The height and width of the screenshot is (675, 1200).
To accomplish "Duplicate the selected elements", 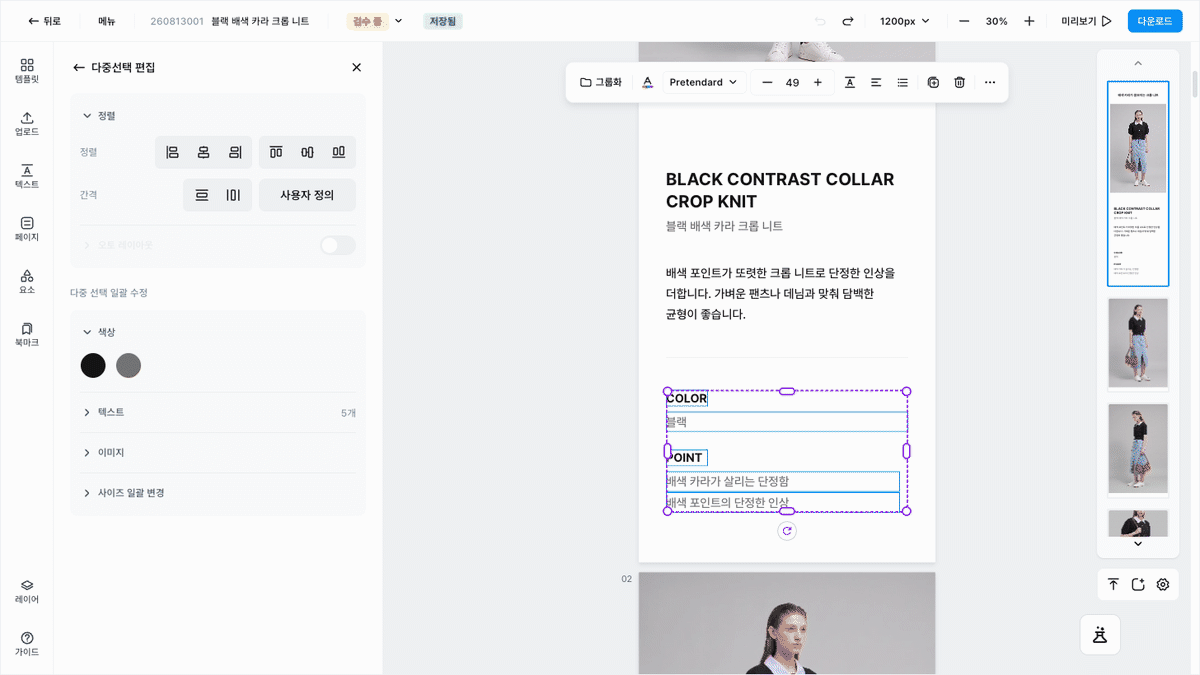I will 933,82.
